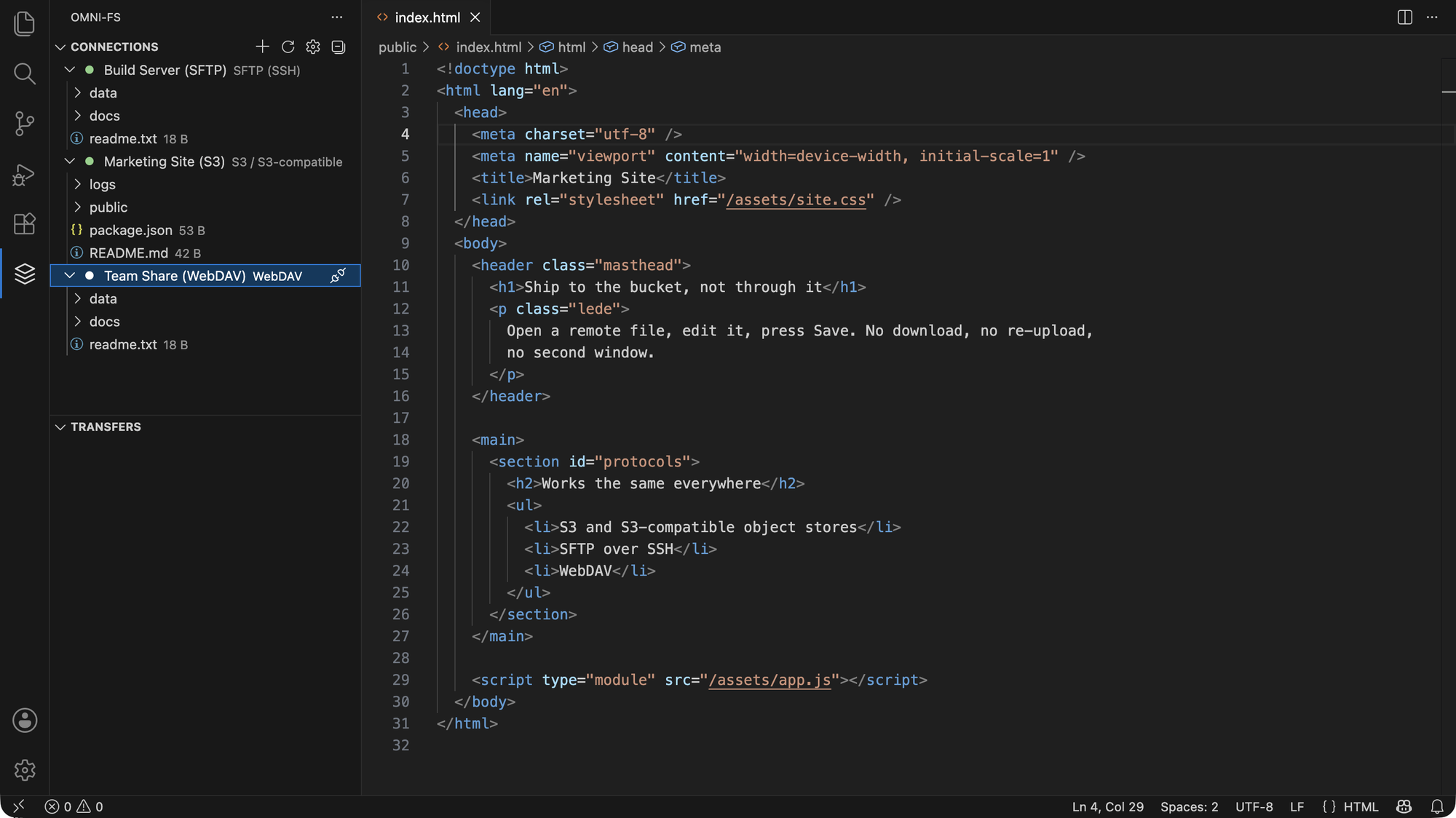
Task: Place cursor in title Marketing Site text
Action: (x=594, y=178)
